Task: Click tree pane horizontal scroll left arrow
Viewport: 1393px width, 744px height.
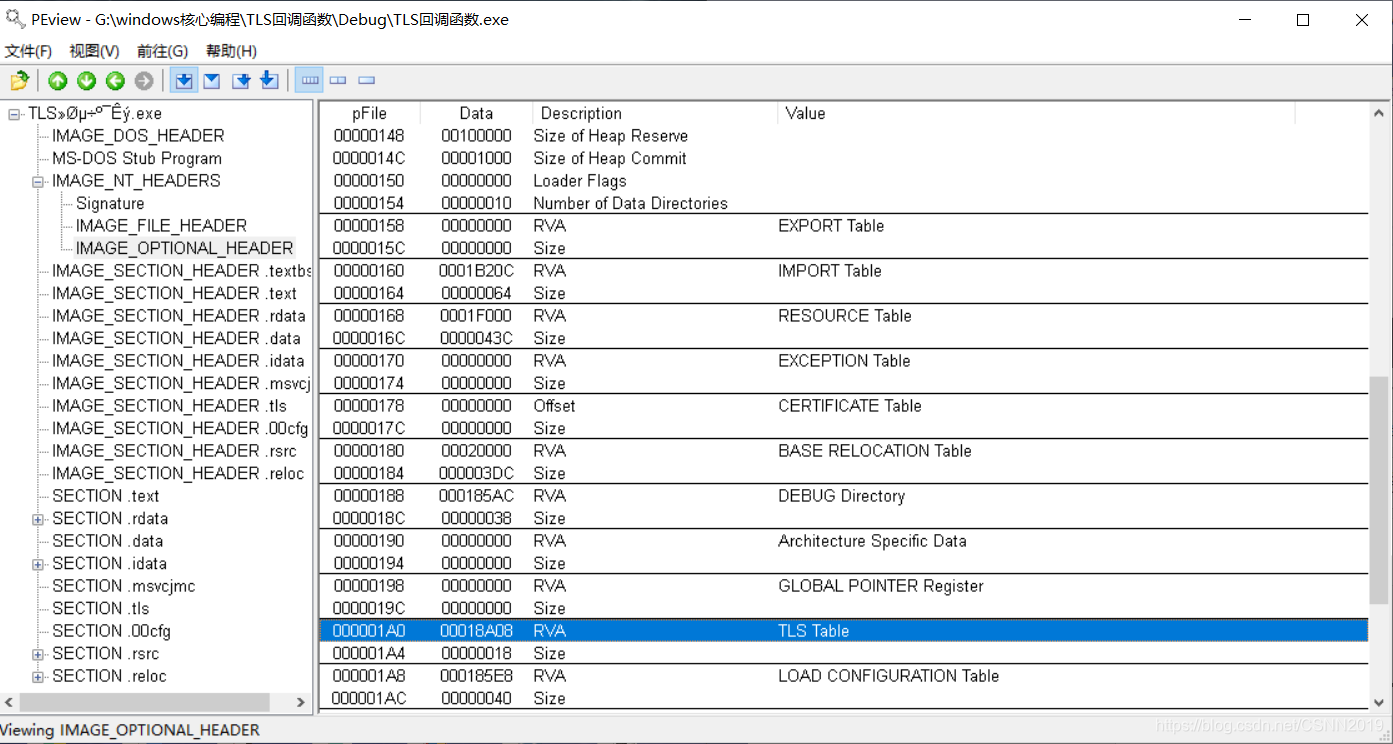Action: pyautogui.click(x=10, y=702)
